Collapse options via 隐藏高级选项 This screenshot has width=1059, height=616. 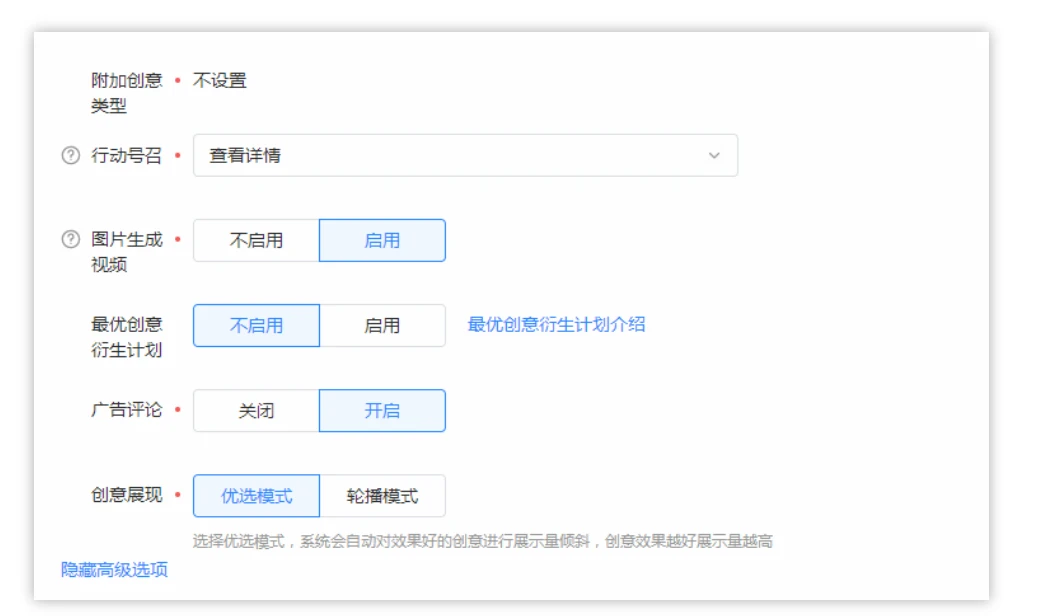coord(114,570)
